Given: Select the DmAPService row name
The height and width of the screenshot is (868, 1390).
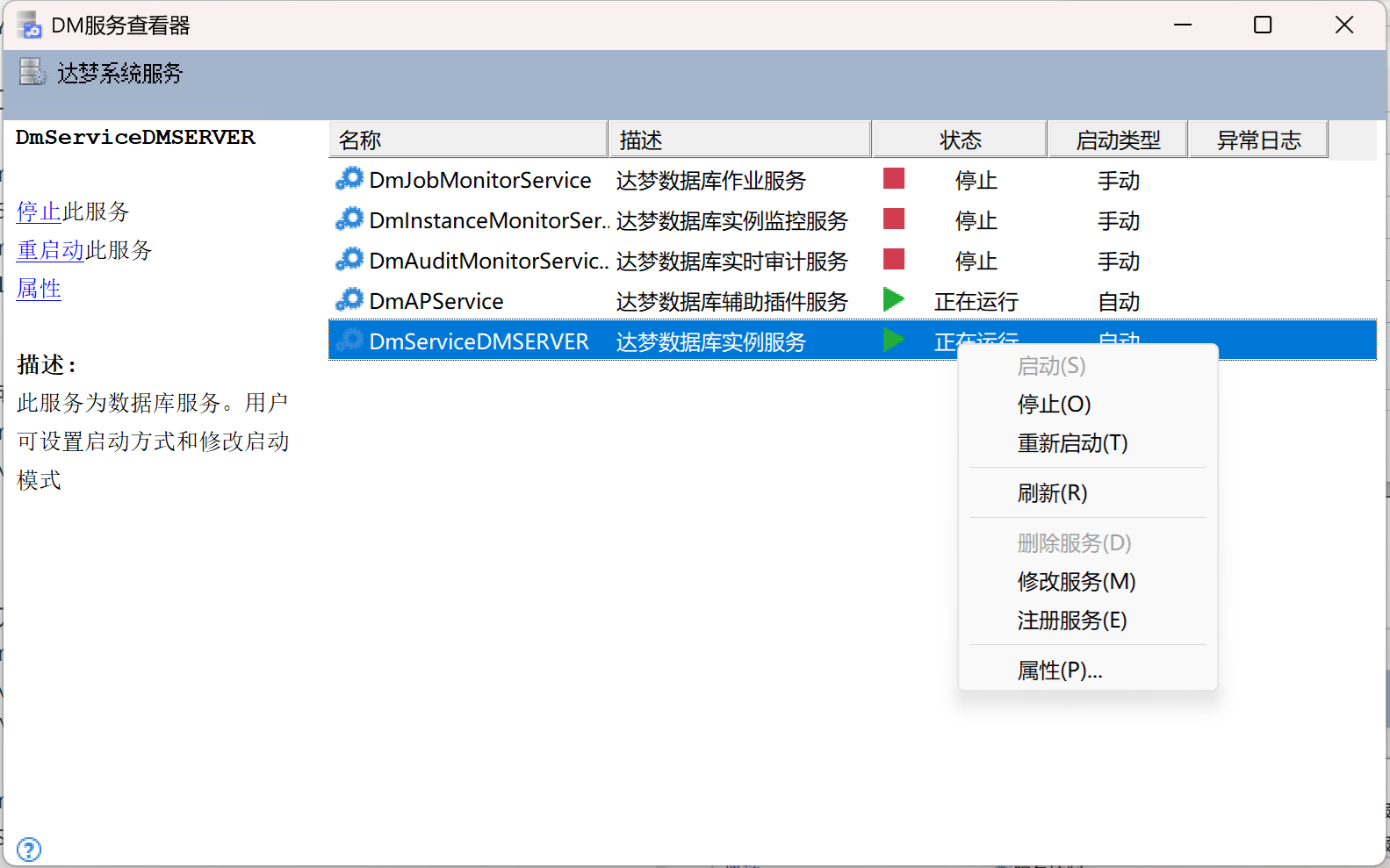Looking at the screenshot, I should (436, 301).
